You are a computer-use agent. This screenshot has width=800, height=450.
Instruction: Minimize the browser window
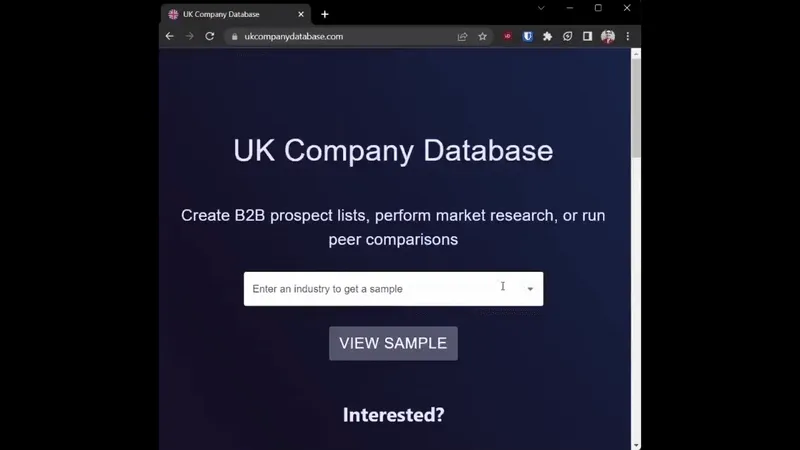click(570, 8)
